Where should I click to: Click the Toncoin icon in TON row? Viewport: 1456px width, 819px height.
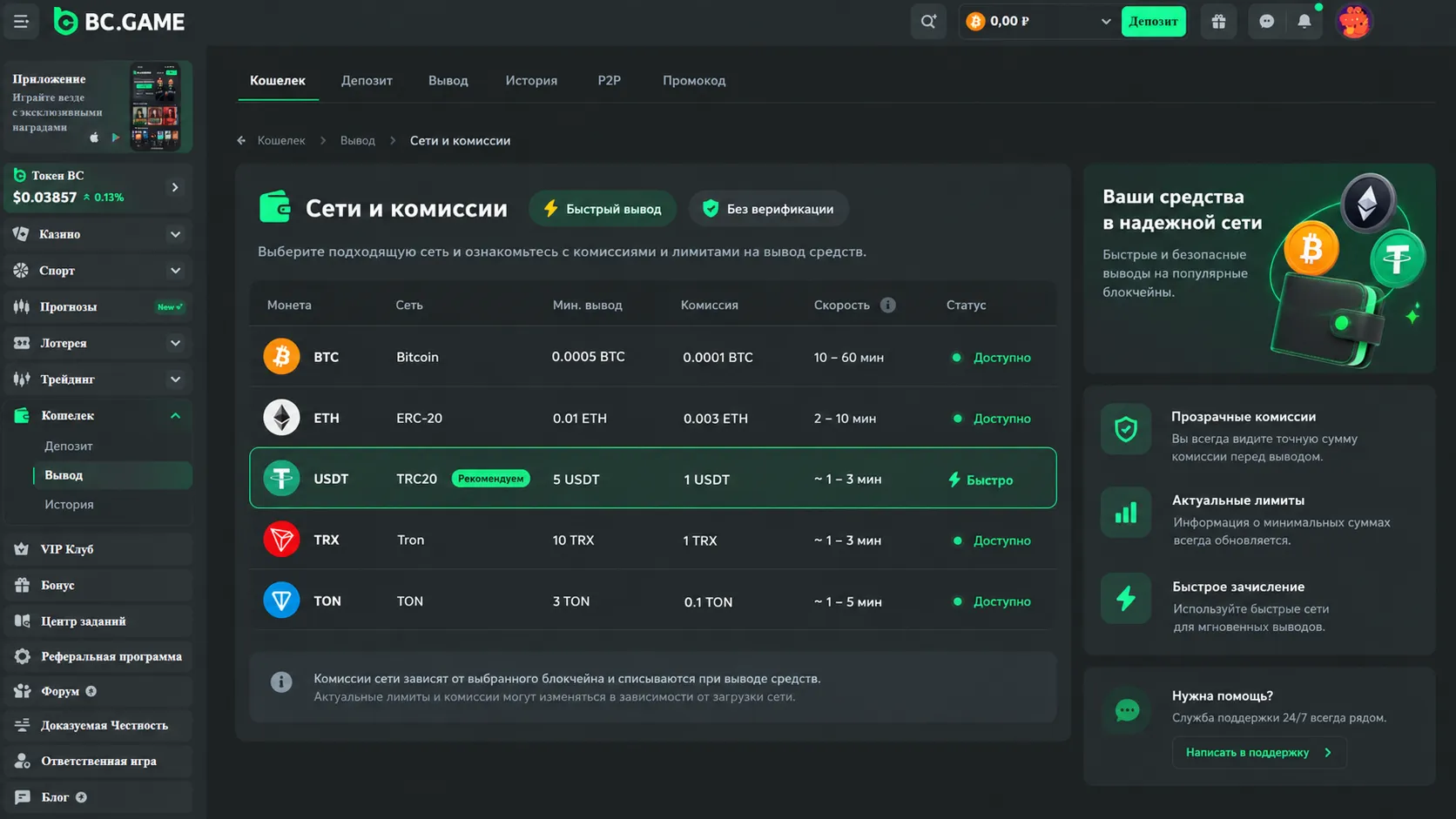pos(281,601)
